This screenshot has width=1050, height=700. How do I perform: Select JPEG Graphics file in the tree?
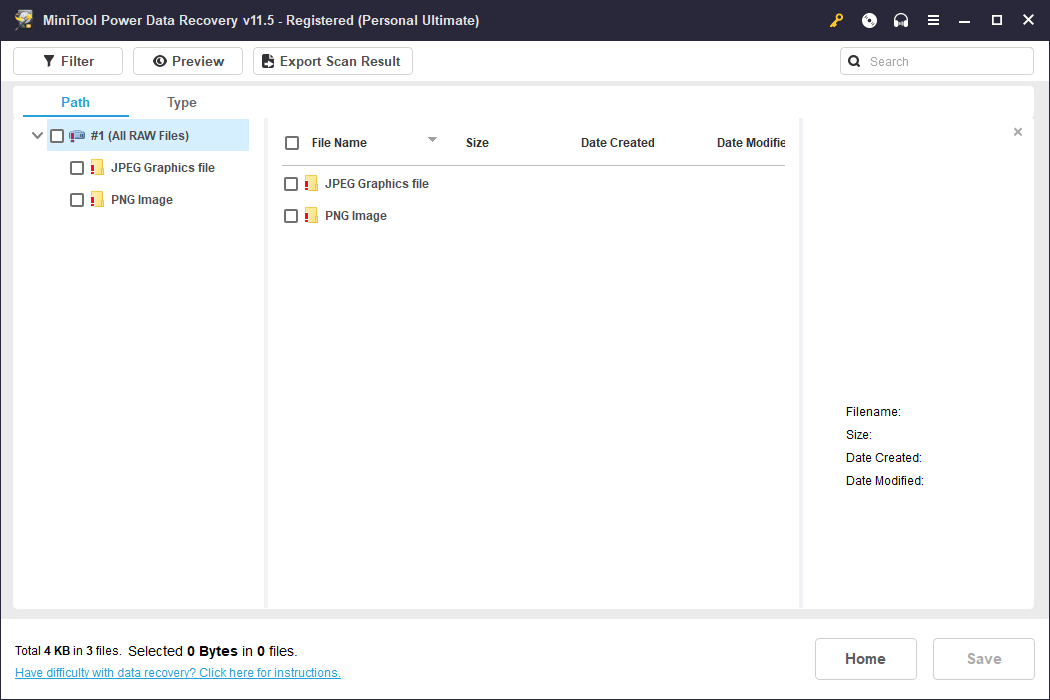tap(163, 167)
